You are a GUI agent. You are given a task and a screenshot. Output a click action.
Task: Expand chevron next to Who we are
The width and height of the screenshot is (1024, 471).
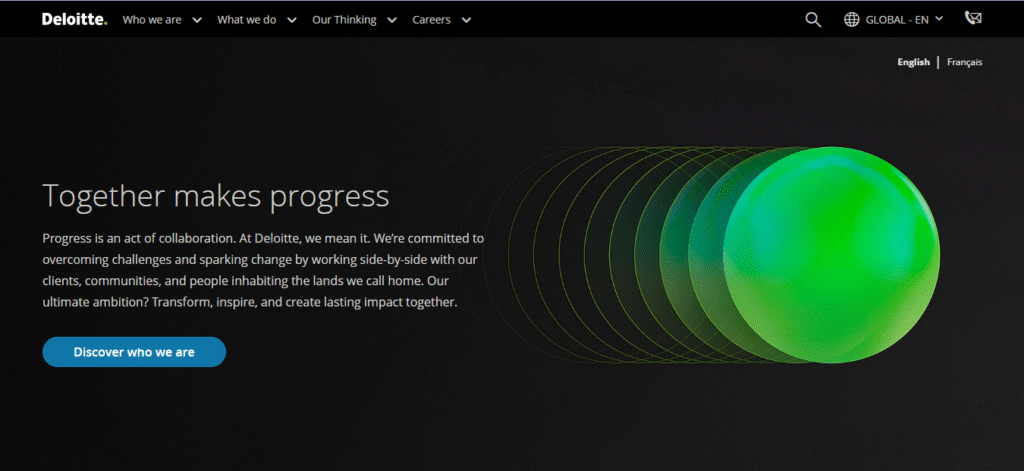point(197,20)
